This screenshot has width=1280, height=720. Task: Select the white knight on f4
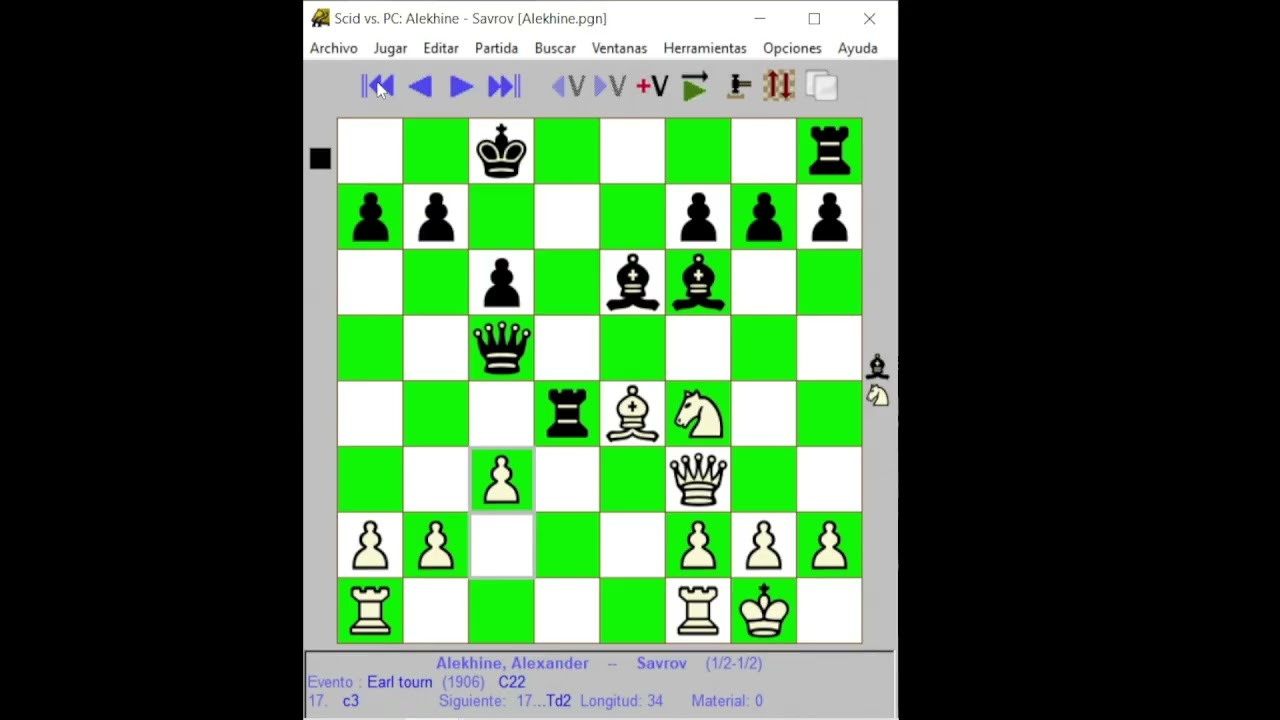click(x=698, y=414)
